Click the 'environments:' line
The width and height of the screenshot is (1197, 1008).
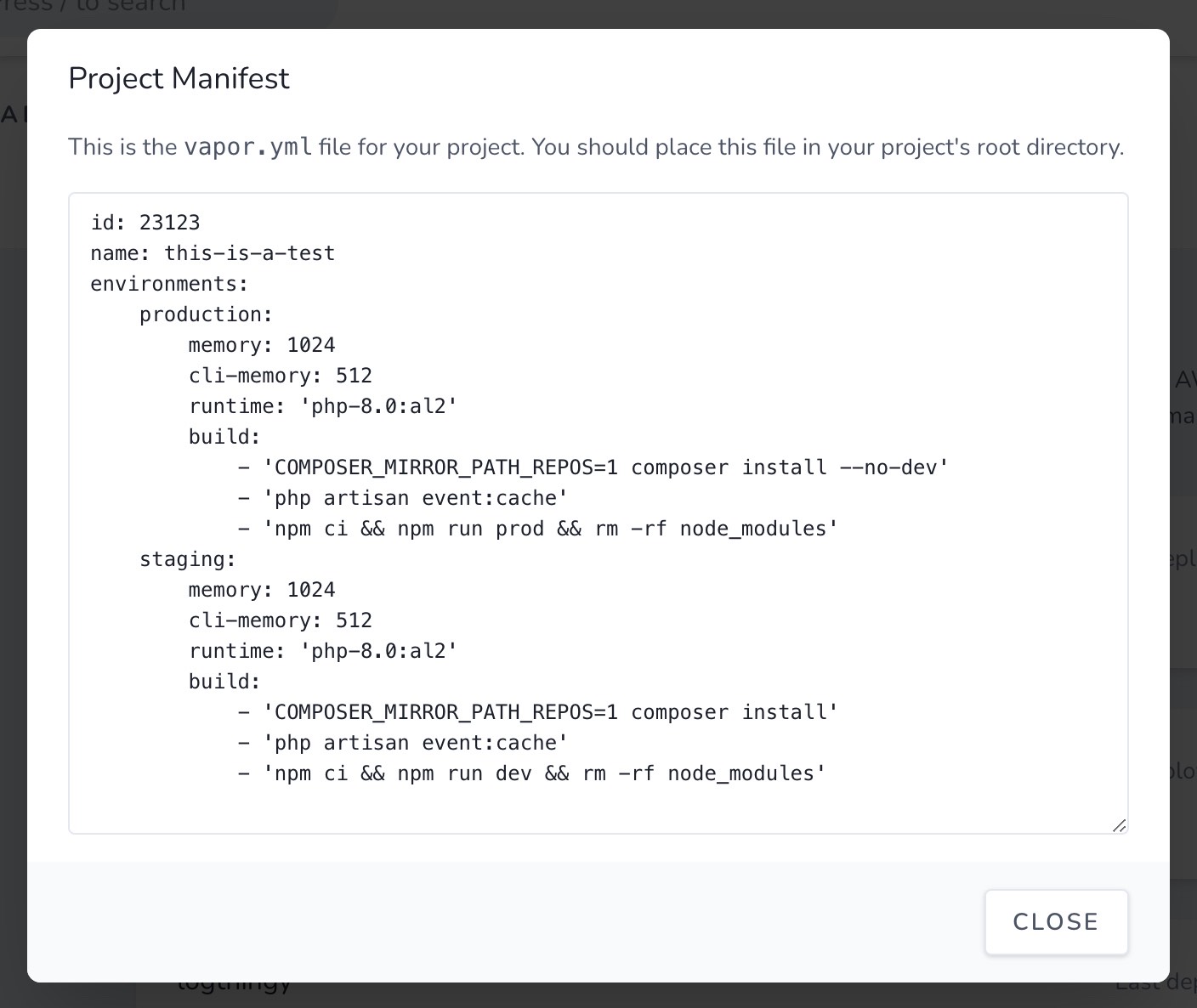click(169, 284)
